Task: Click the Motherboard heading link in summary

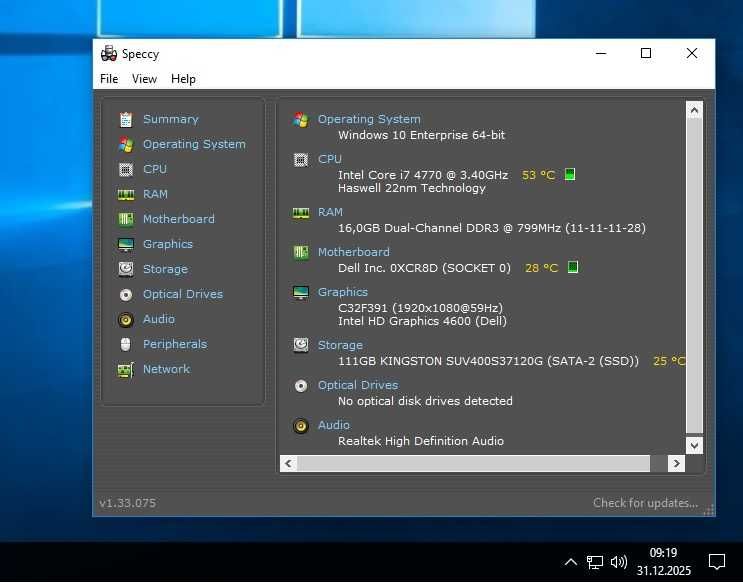Action: (353, 252)
